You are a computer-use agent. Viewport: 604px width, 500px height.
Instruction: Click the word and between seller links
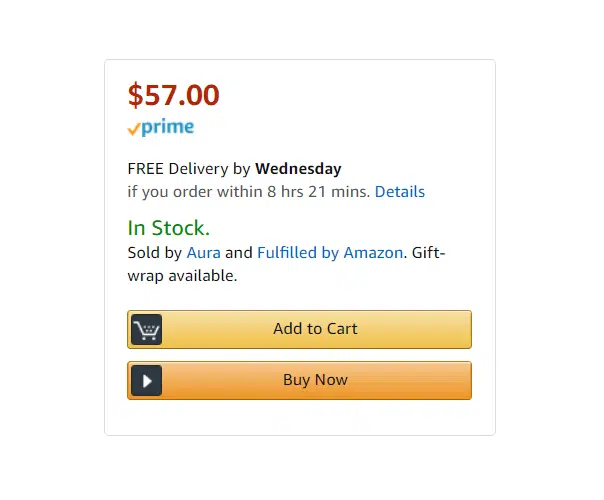click(239, 253)
